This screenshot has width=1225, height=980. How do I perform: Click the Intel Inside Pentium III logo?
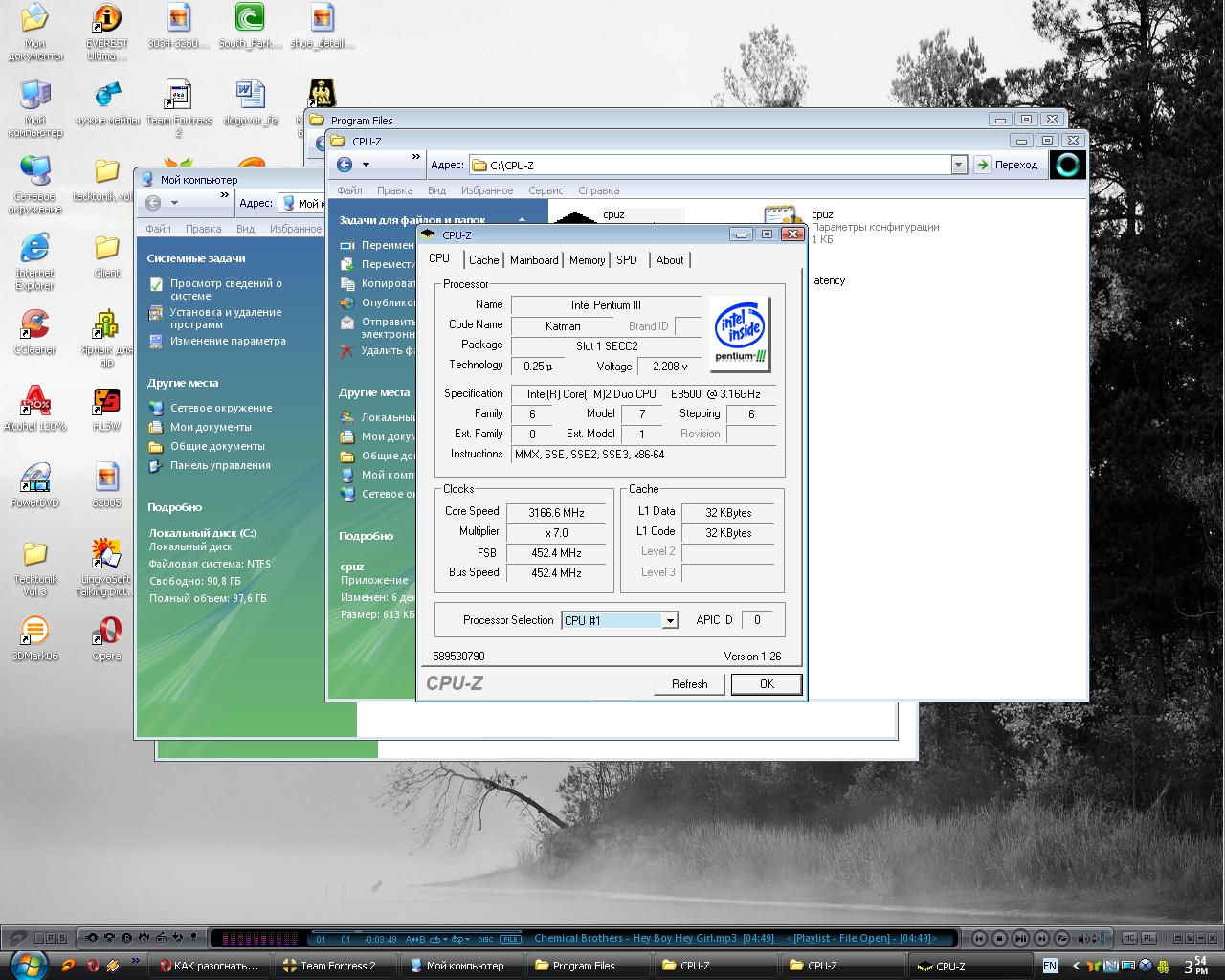[x=741, y=333]
